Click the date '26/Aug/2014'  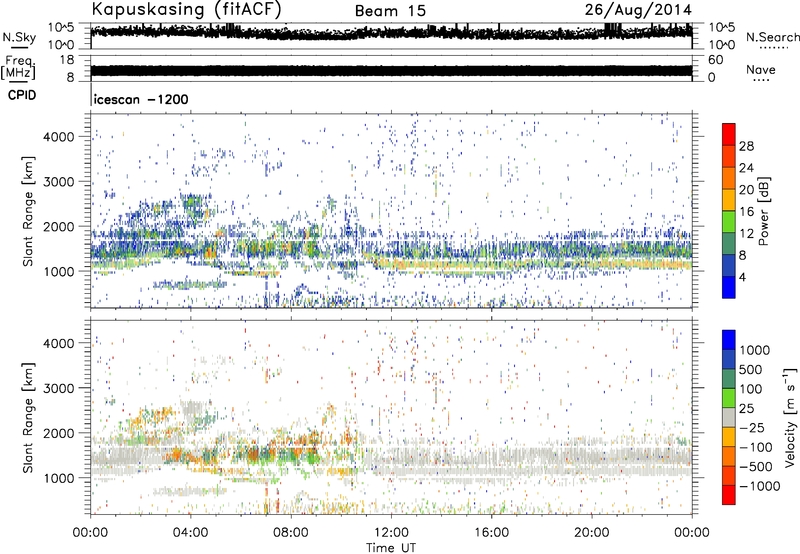[638, 10]
